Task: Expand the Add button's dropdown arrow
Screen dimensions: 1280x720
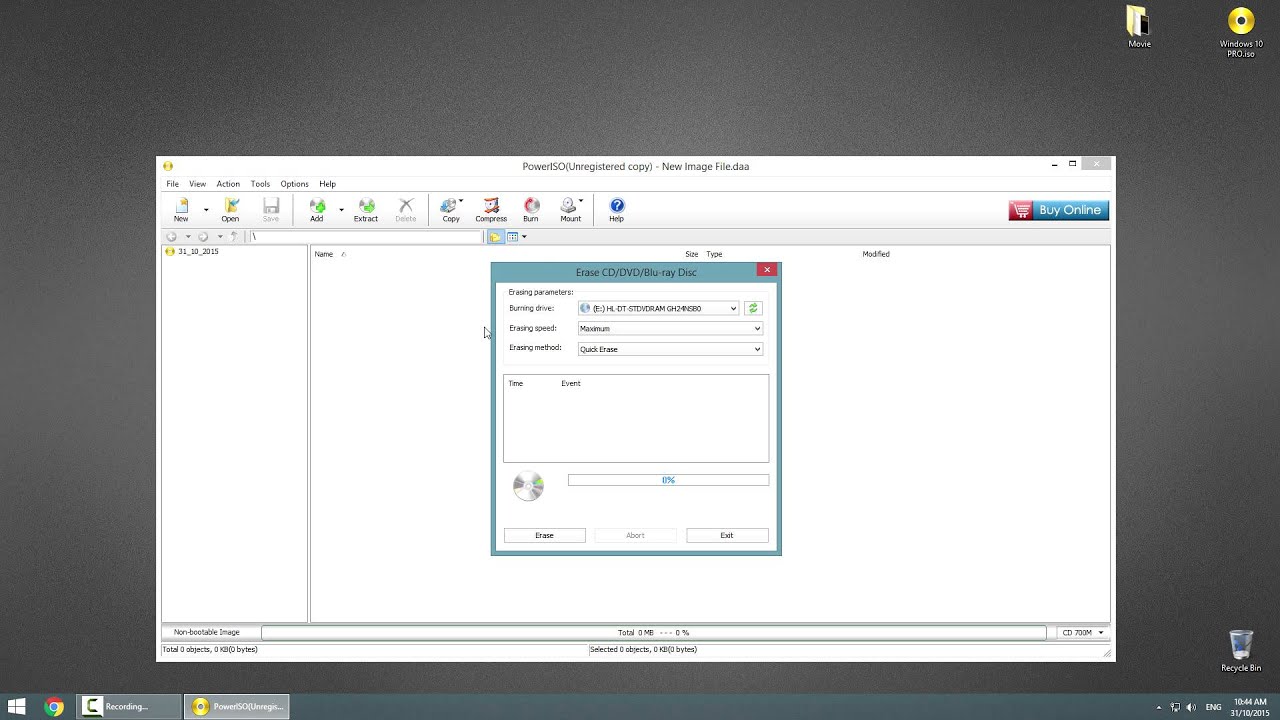Action: point(341,210)
